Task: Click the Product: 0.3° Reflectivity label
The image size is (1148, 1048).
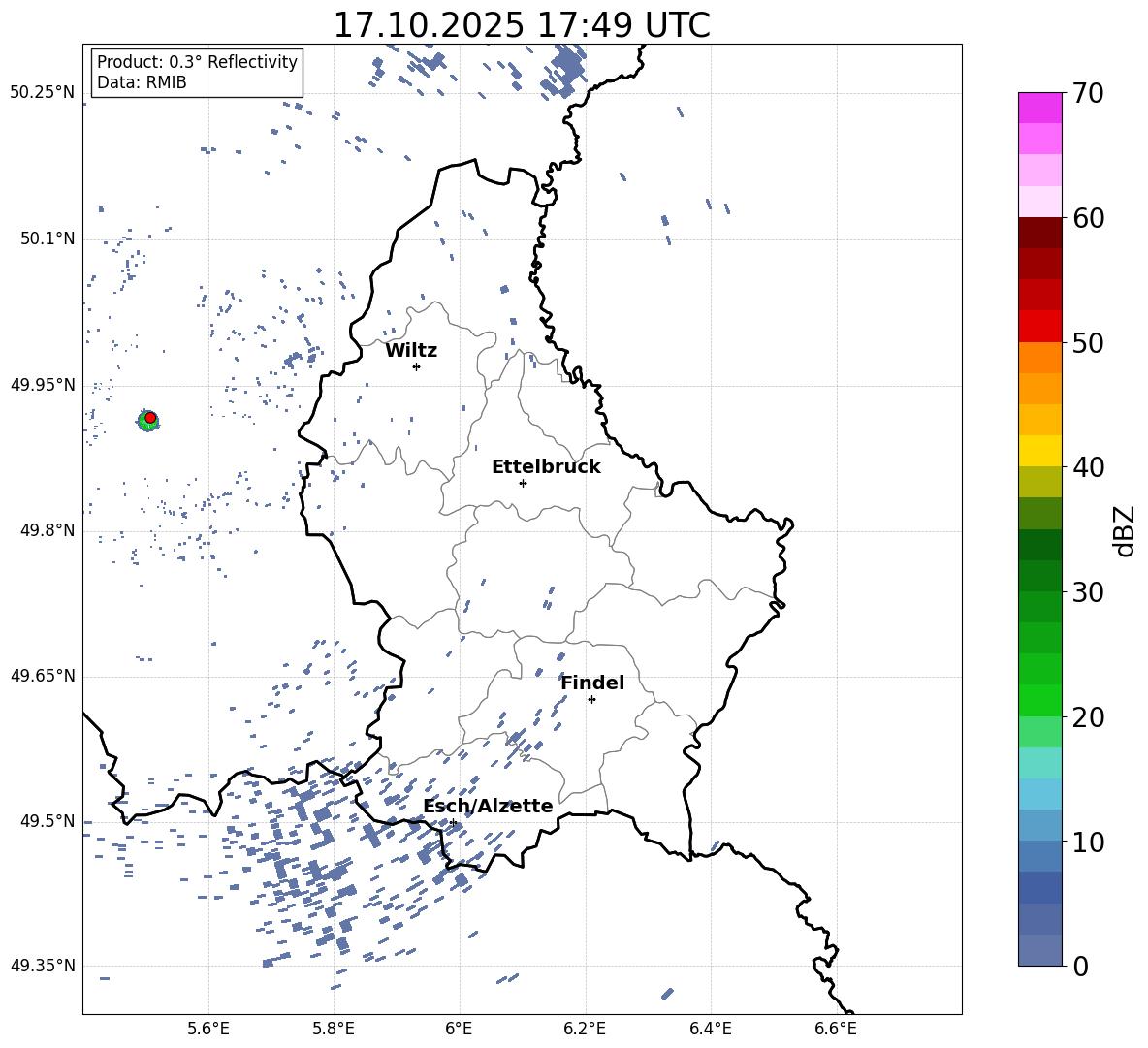Action: tap(197, 62)
